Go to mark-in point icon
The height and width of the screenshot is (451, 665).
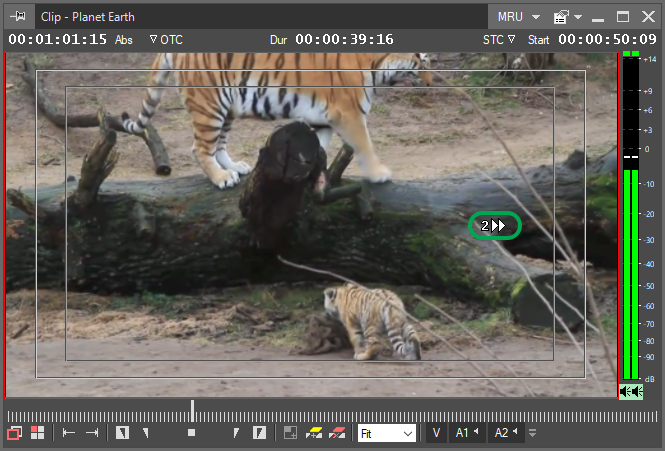pyautogui.click(x=69, y=433)
